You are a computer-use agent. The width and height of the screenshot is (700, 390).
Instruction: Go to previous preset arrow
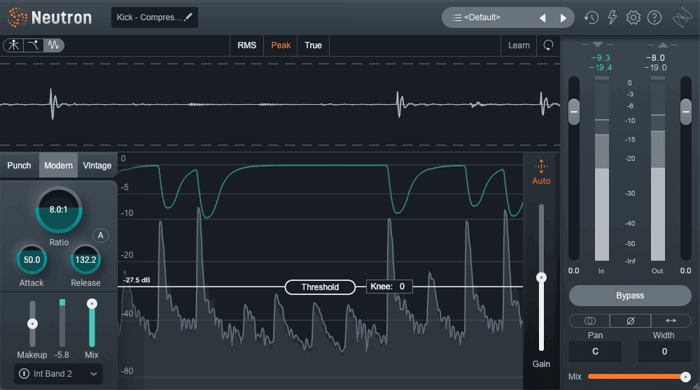click(x=542, y=18)
